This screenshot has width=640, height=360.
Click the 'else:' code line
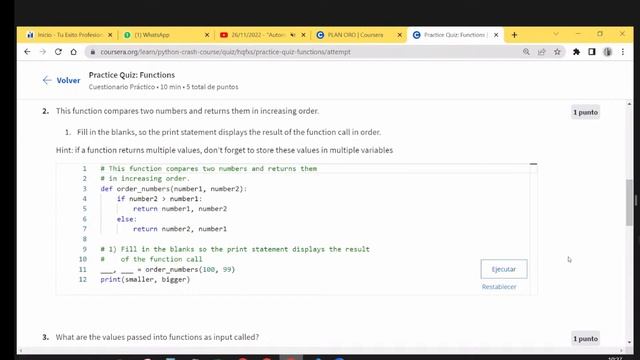click(x=127, y=219)
